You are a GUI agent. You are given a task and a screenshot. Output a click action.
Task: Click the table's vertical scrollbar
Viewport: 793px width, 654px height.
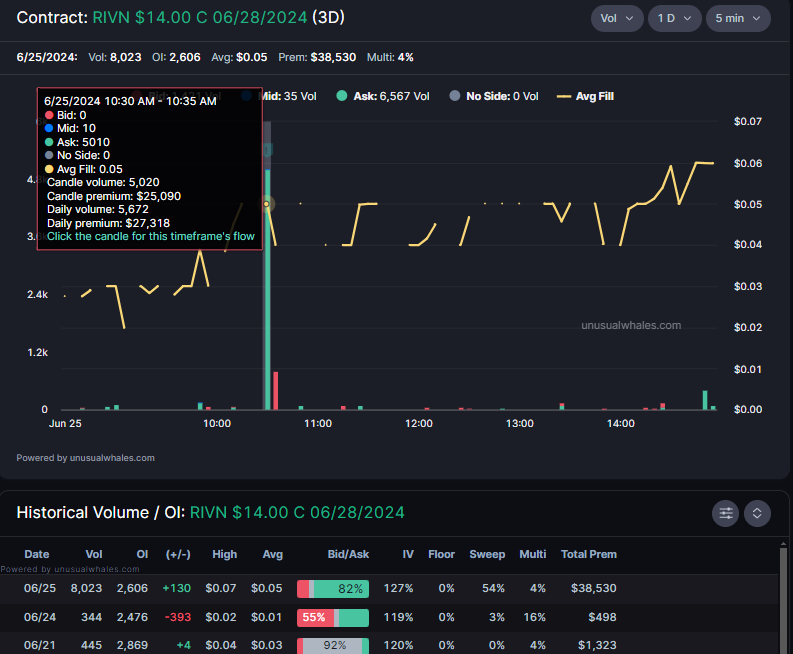[783, 602]
